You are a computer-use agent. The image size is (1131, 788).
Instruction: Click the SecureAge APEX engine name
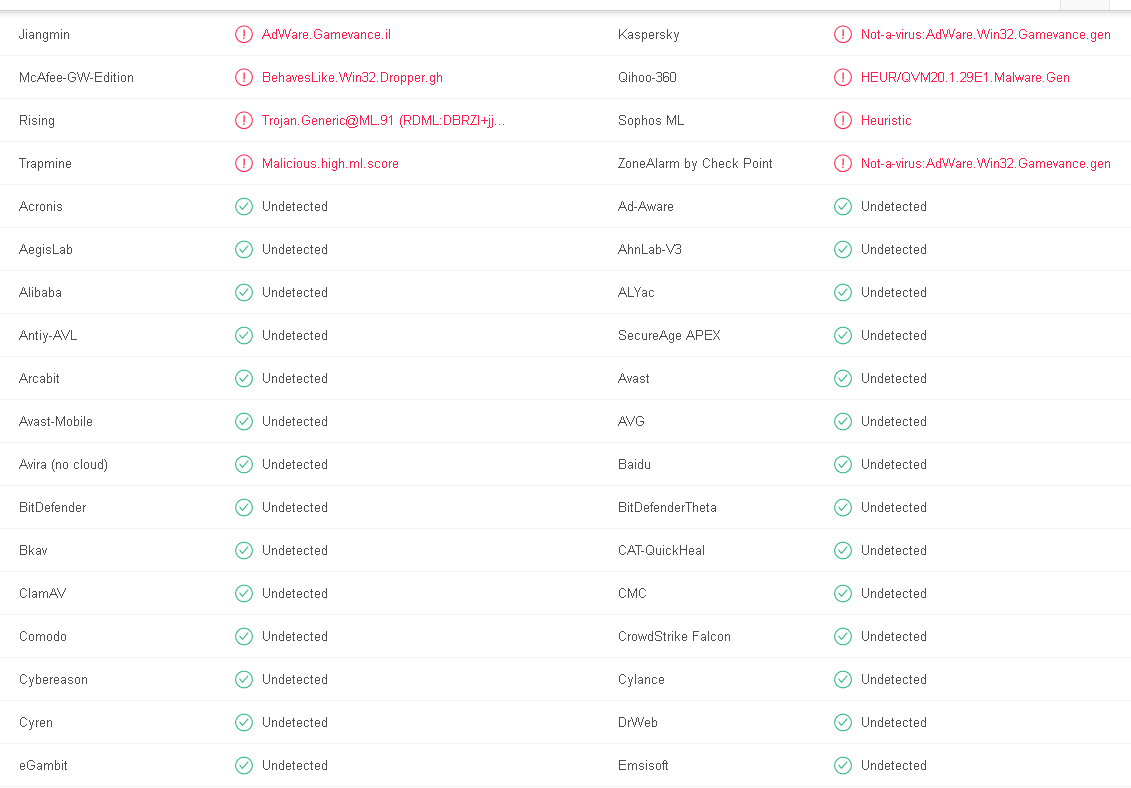point(669,336)
